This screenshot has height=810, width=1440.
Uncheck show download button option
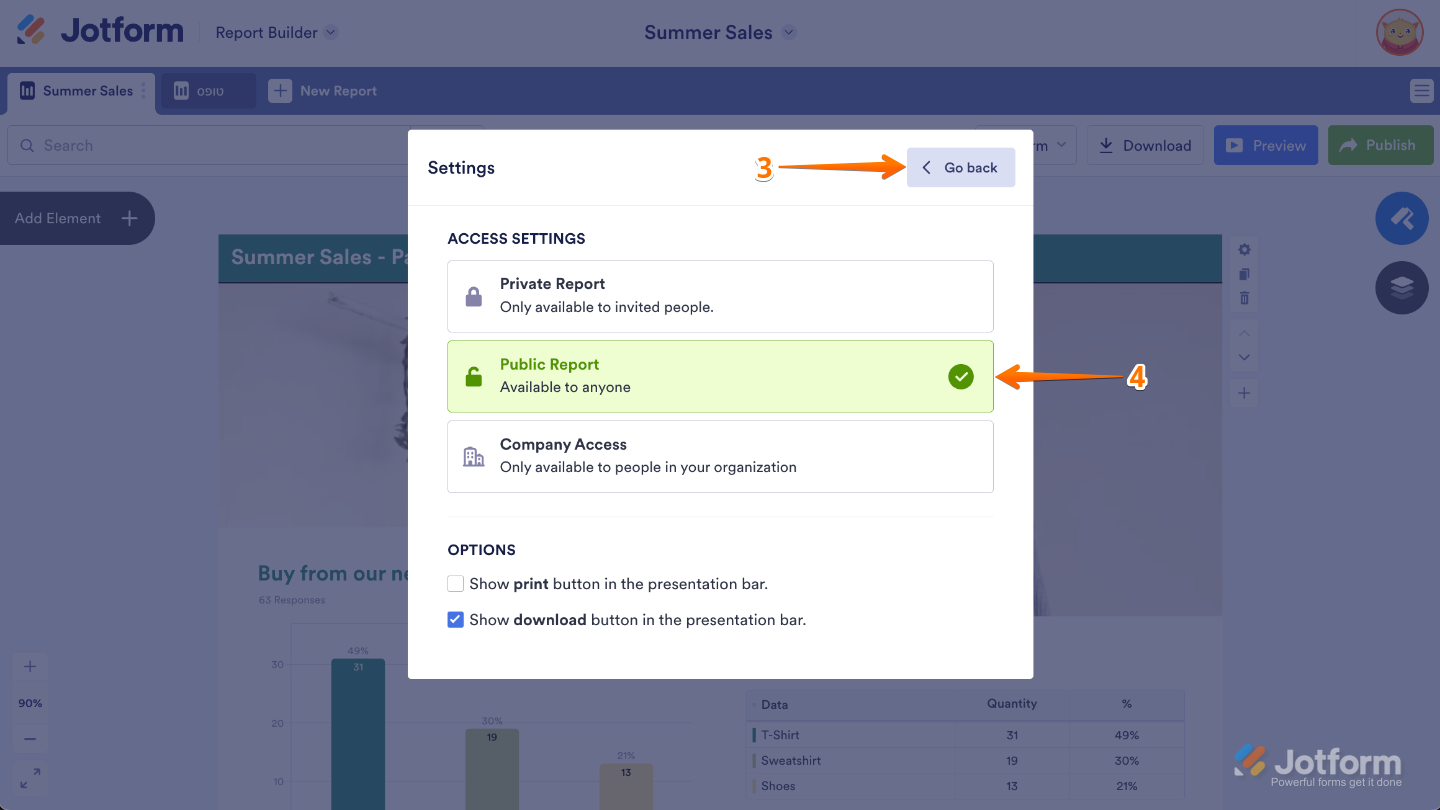pyautogui.click(x=456, y=619)
